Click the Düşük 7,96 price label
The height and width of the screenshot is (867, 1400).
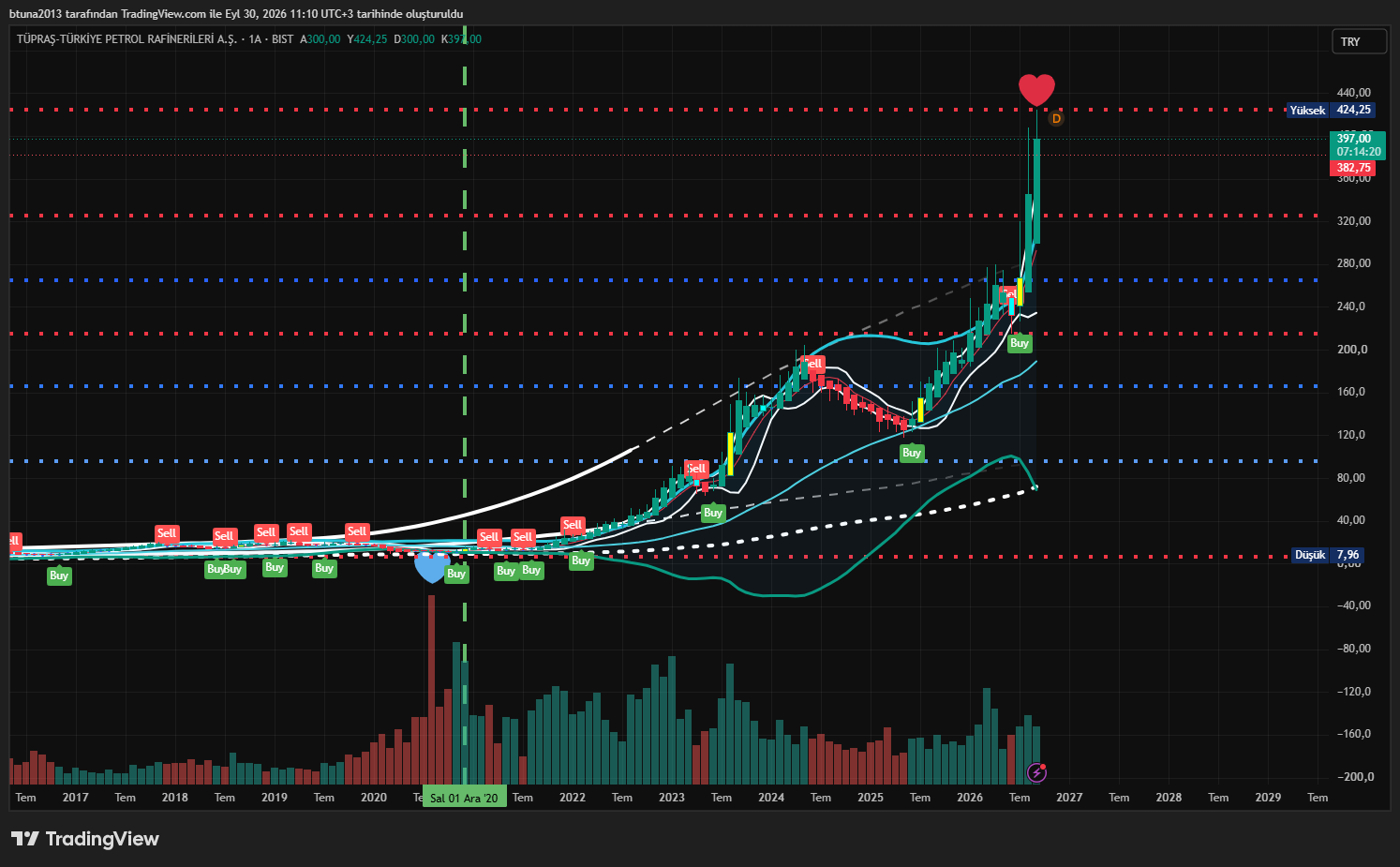pos(1327,555)
